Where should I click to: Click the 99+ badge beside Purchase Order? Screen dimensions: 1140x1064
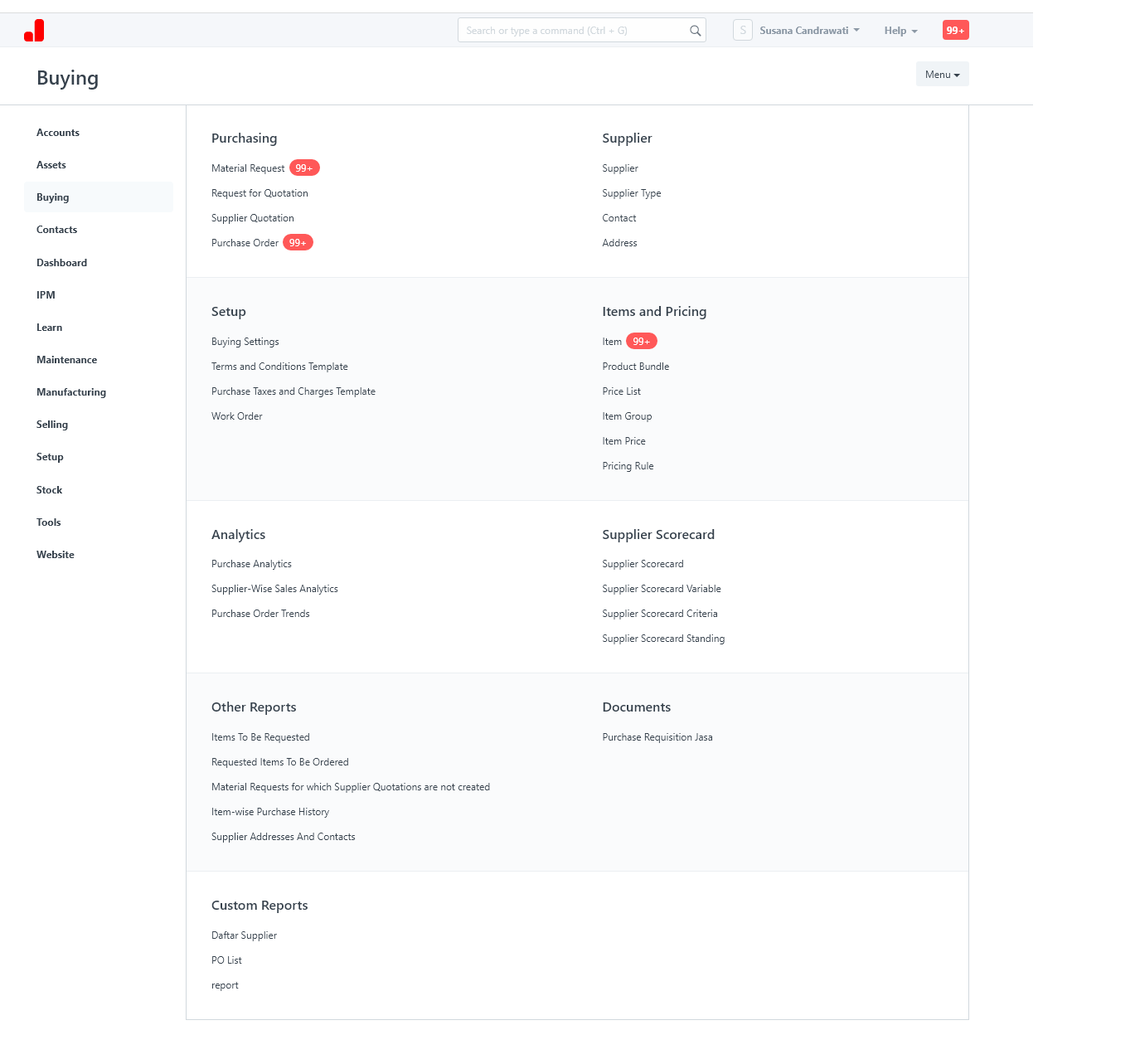[298, 243]
